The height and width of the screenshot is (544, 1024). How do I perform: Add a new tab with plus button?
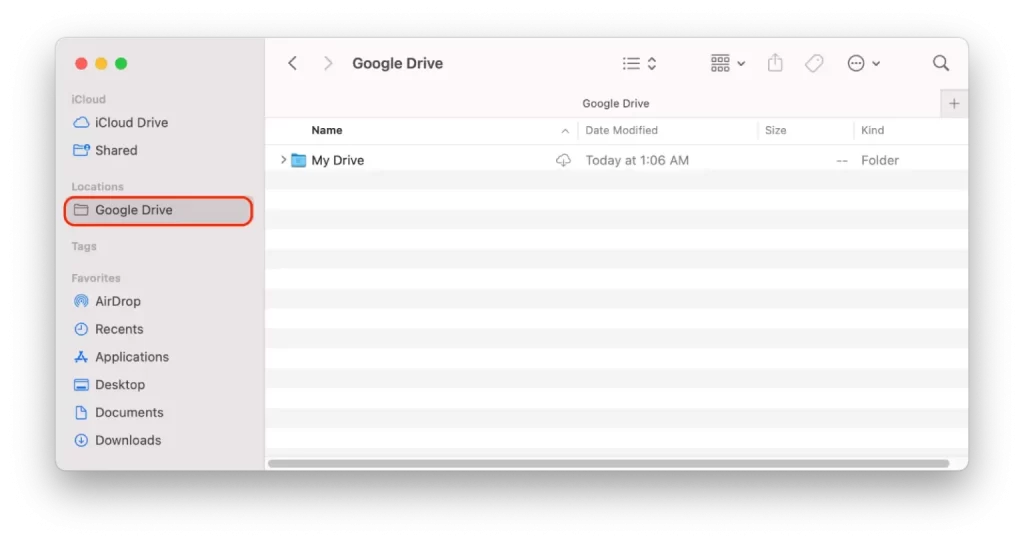954,103
